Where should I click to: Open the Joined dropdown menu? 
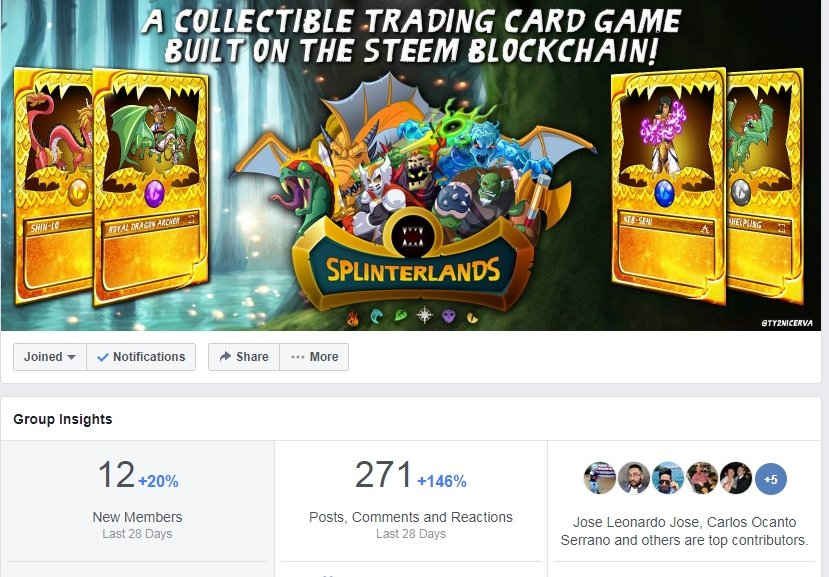[50, 357]
